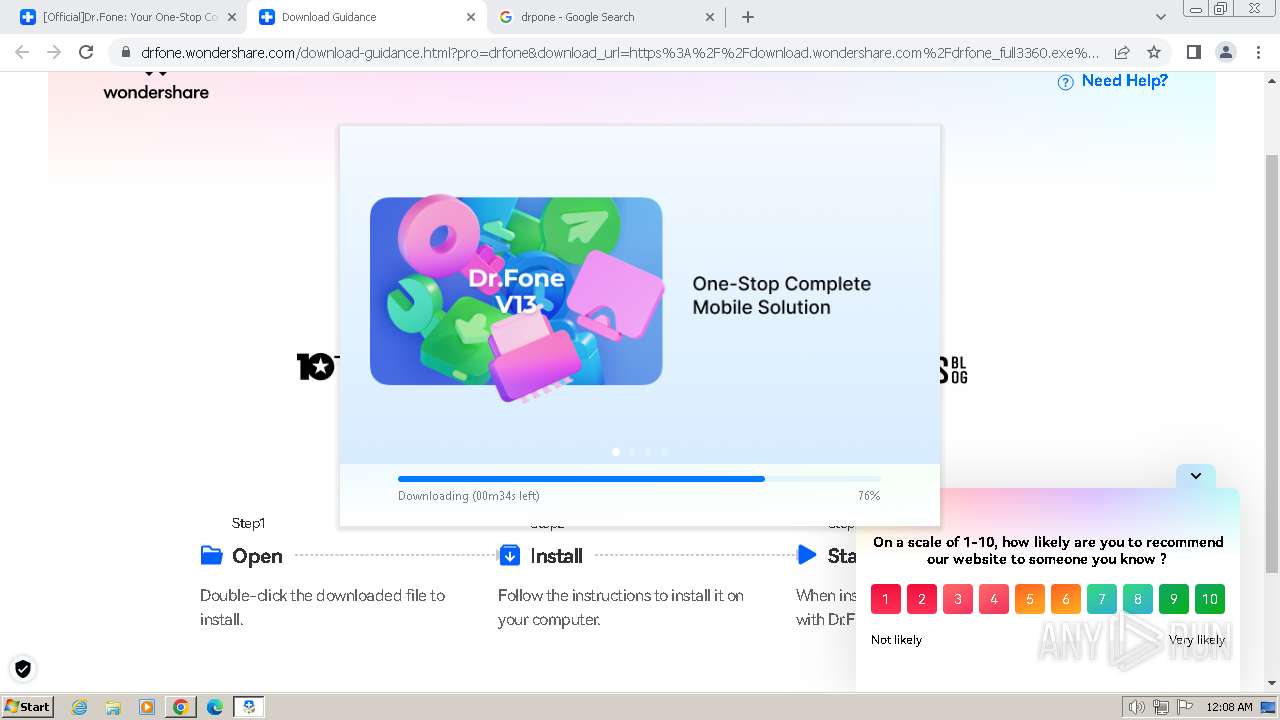This screenshot has height=720, width=1280.
Task: Choose rating 5 in the survey
Action: pyautogui.click(x=1030, y=599)
